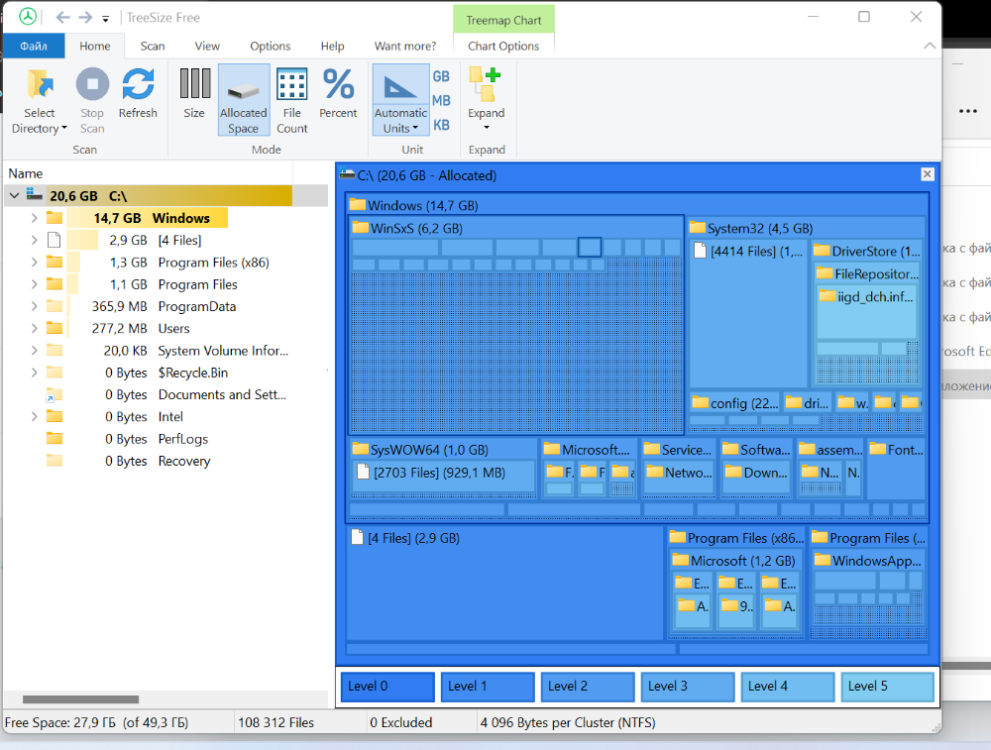Expand the Windows folder node
Image resolution: width=991 pixels, height=750 pixels.
(x=34, y=218)
